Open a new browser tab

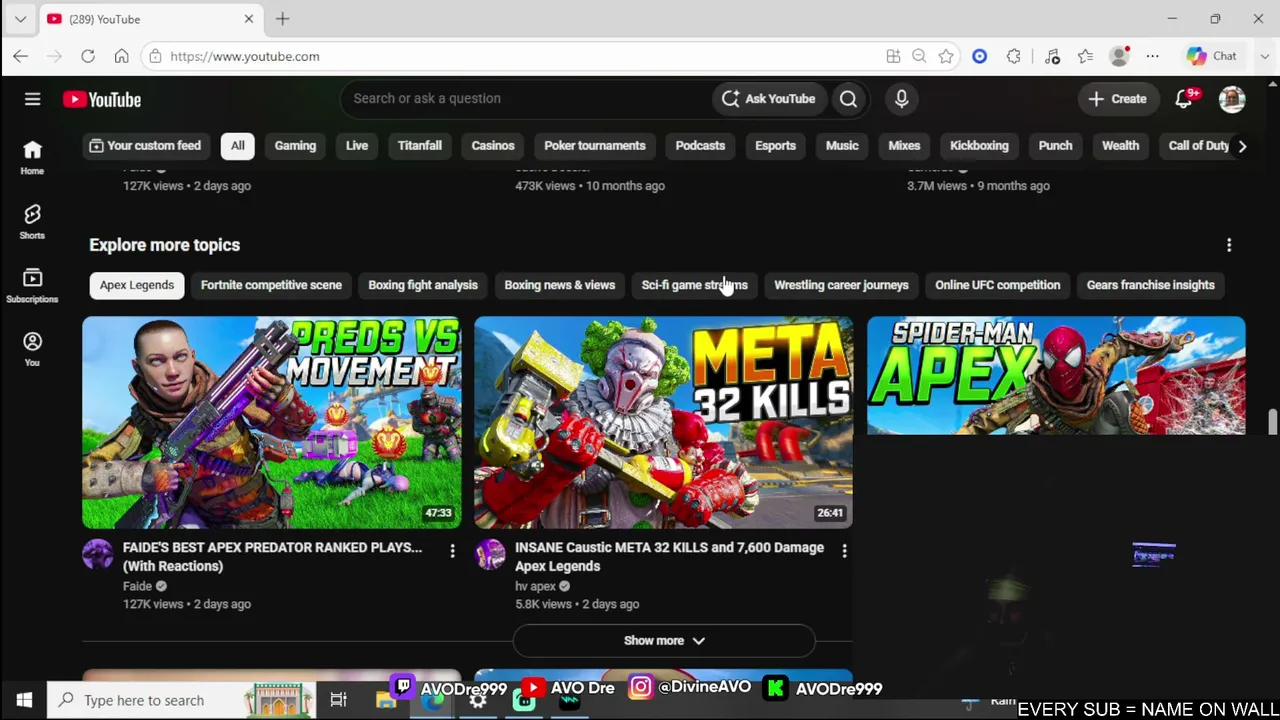(282, 19)
